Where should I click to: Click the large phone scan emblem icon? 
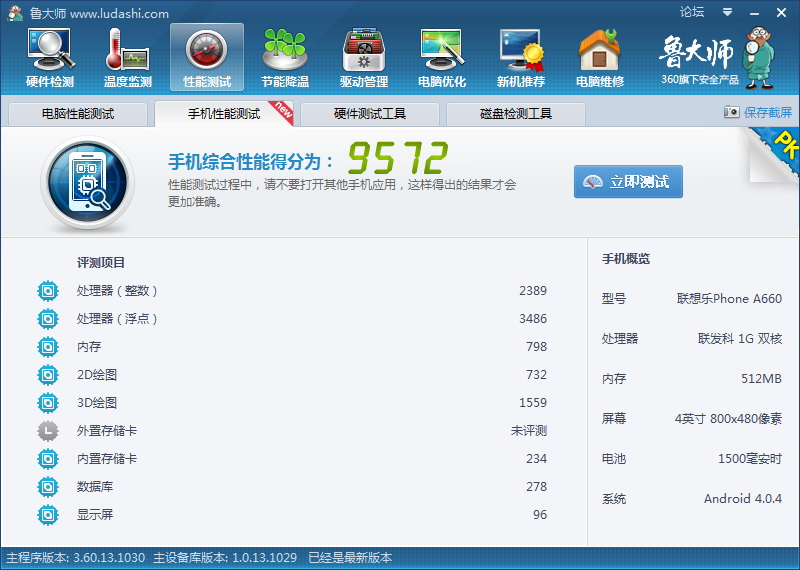(x=87, y=183)
